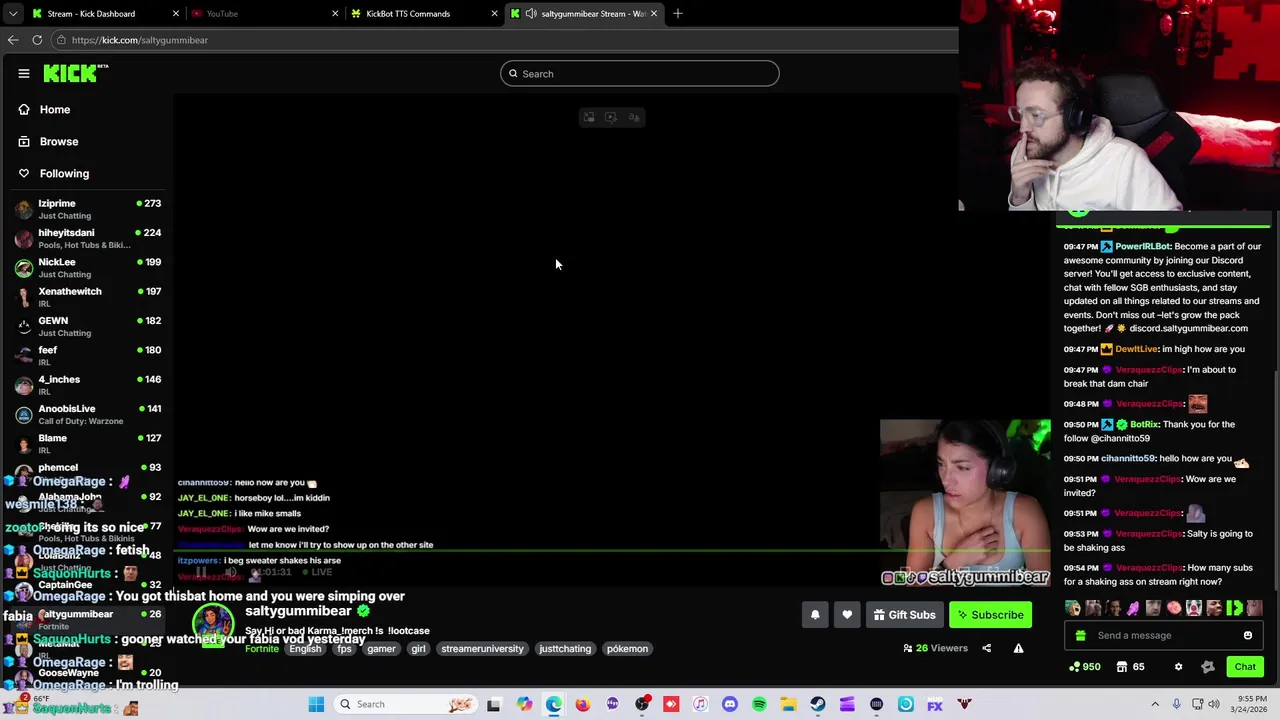
Task: Click the streameruniversity tag
Action: click(482, 649)
